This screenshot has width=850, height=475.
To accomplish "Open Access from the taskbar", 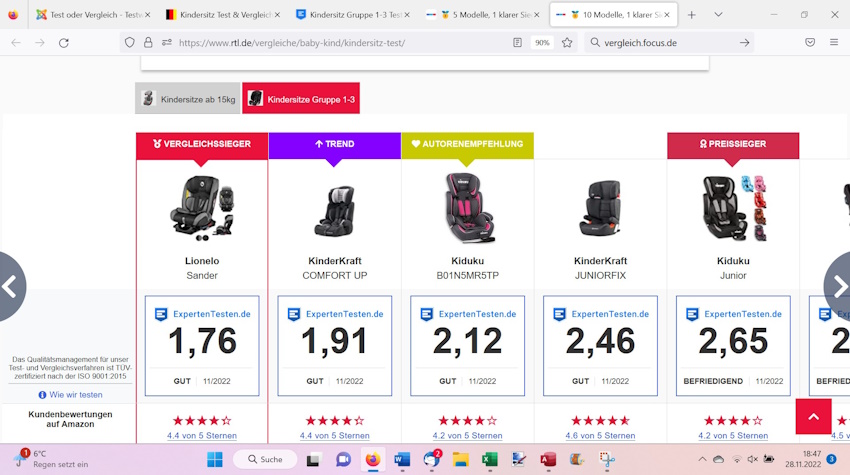I will (548, 459).
